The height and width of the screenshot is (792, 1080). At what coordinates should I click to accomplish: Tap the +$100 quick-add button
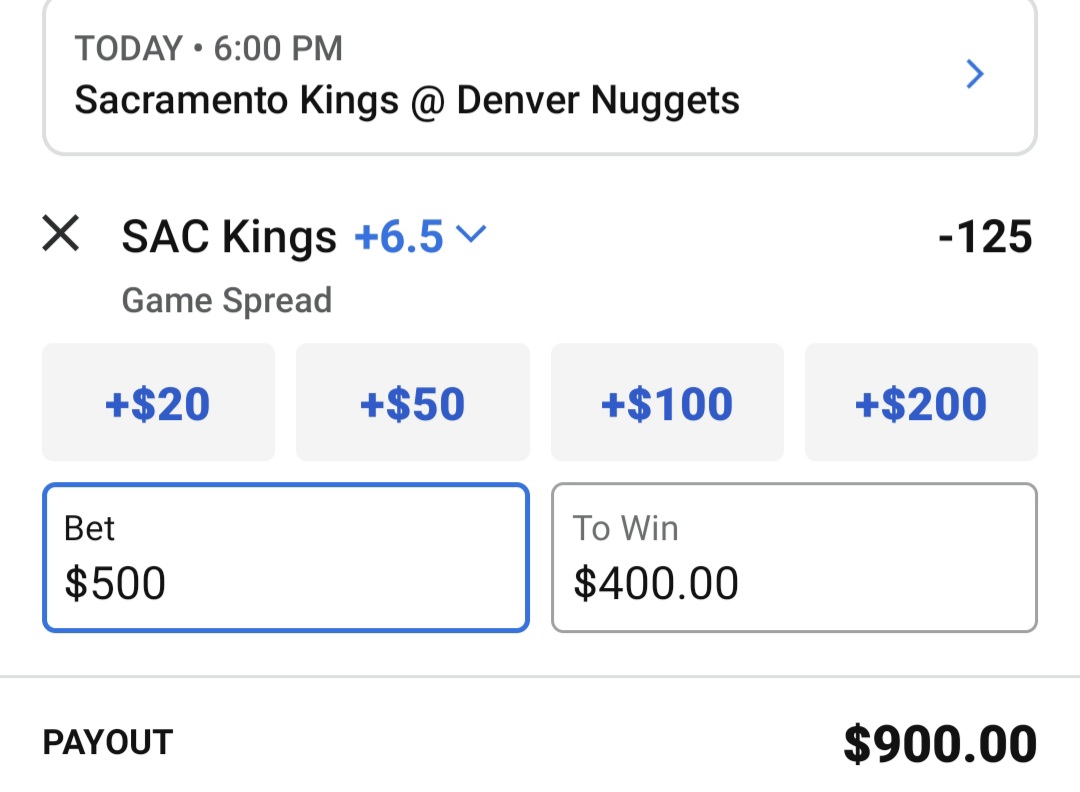(667, 403)
